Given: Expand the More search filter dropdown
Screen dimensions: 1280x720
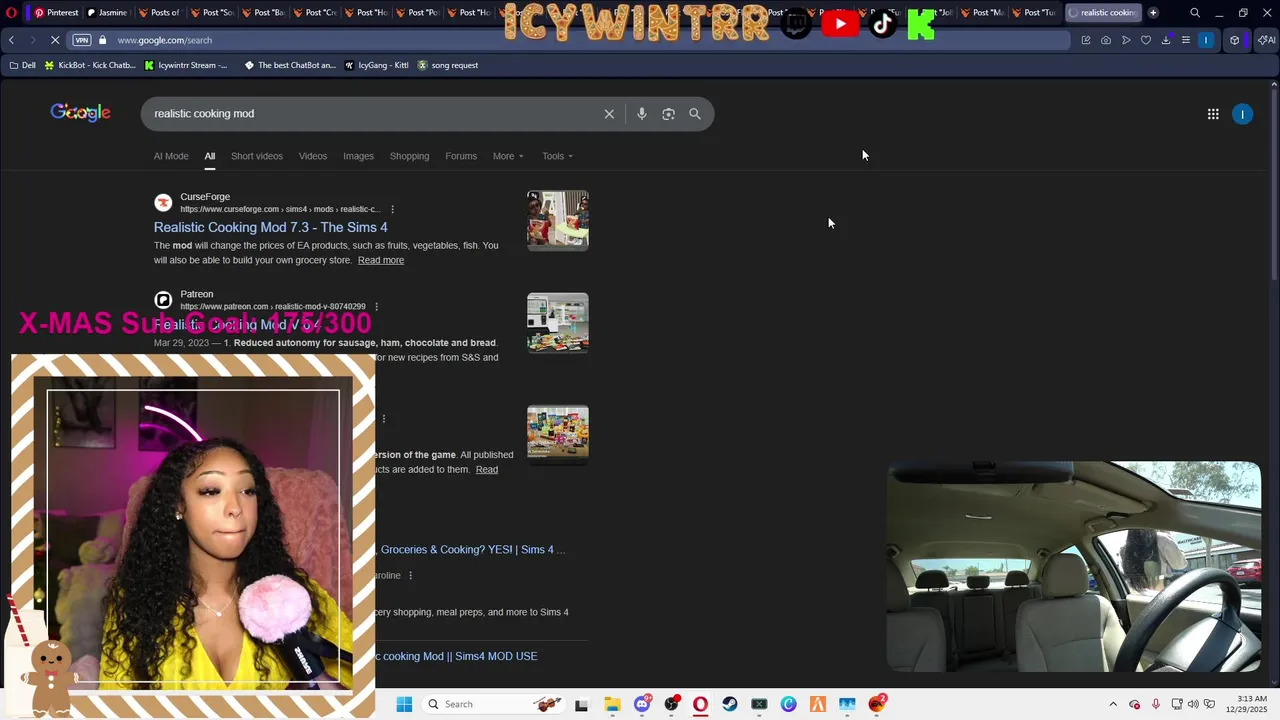Looking at the screenshot, I should [x=508, y=156].
